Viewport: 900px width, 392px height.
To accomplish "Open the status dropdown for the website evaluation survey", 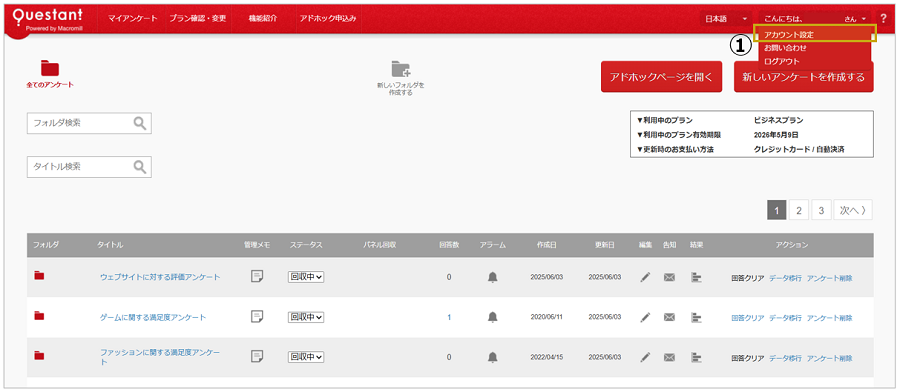I will (x=306, y=277).
